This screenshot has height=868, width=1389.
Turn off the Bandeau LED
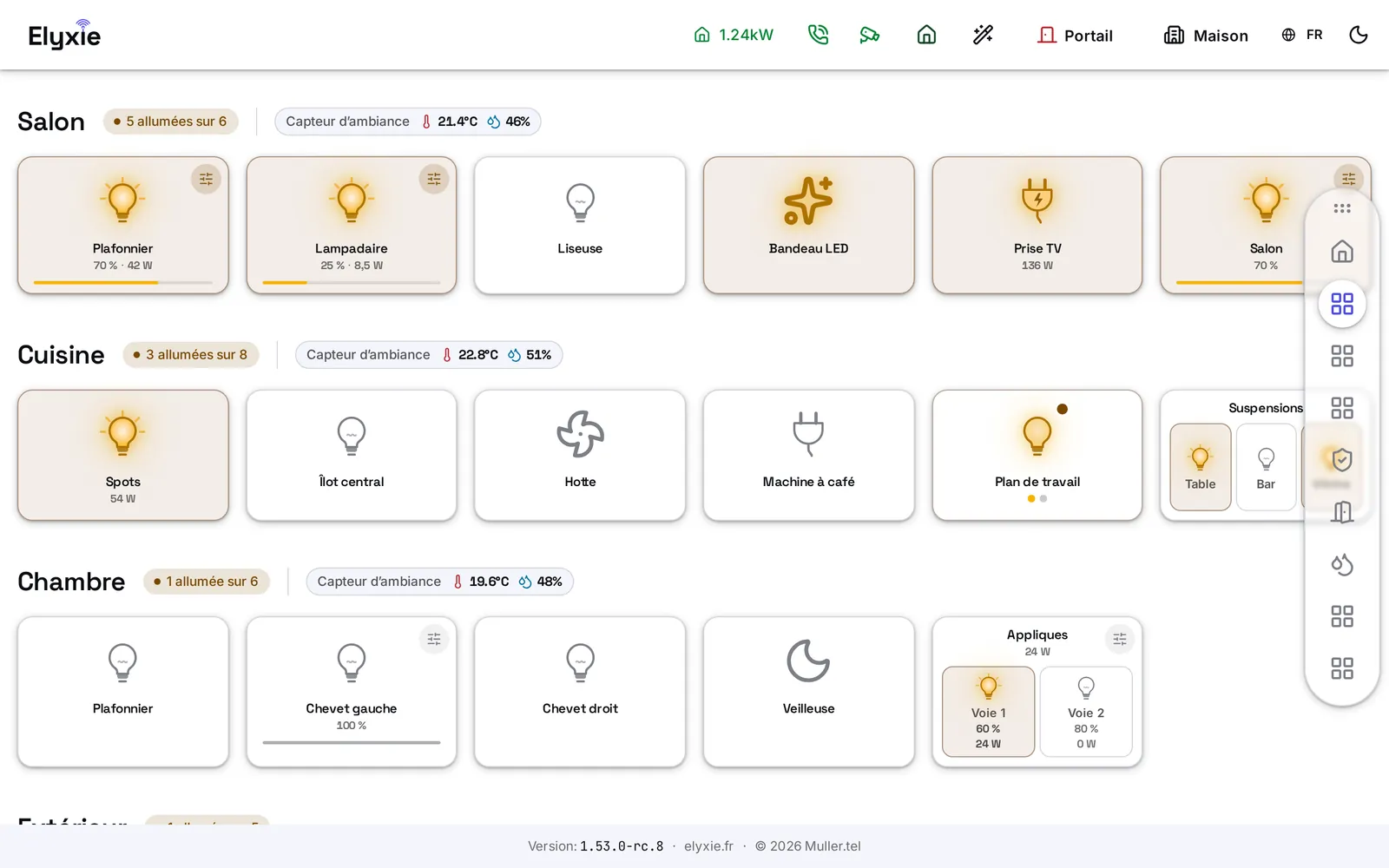coord(808,226)
